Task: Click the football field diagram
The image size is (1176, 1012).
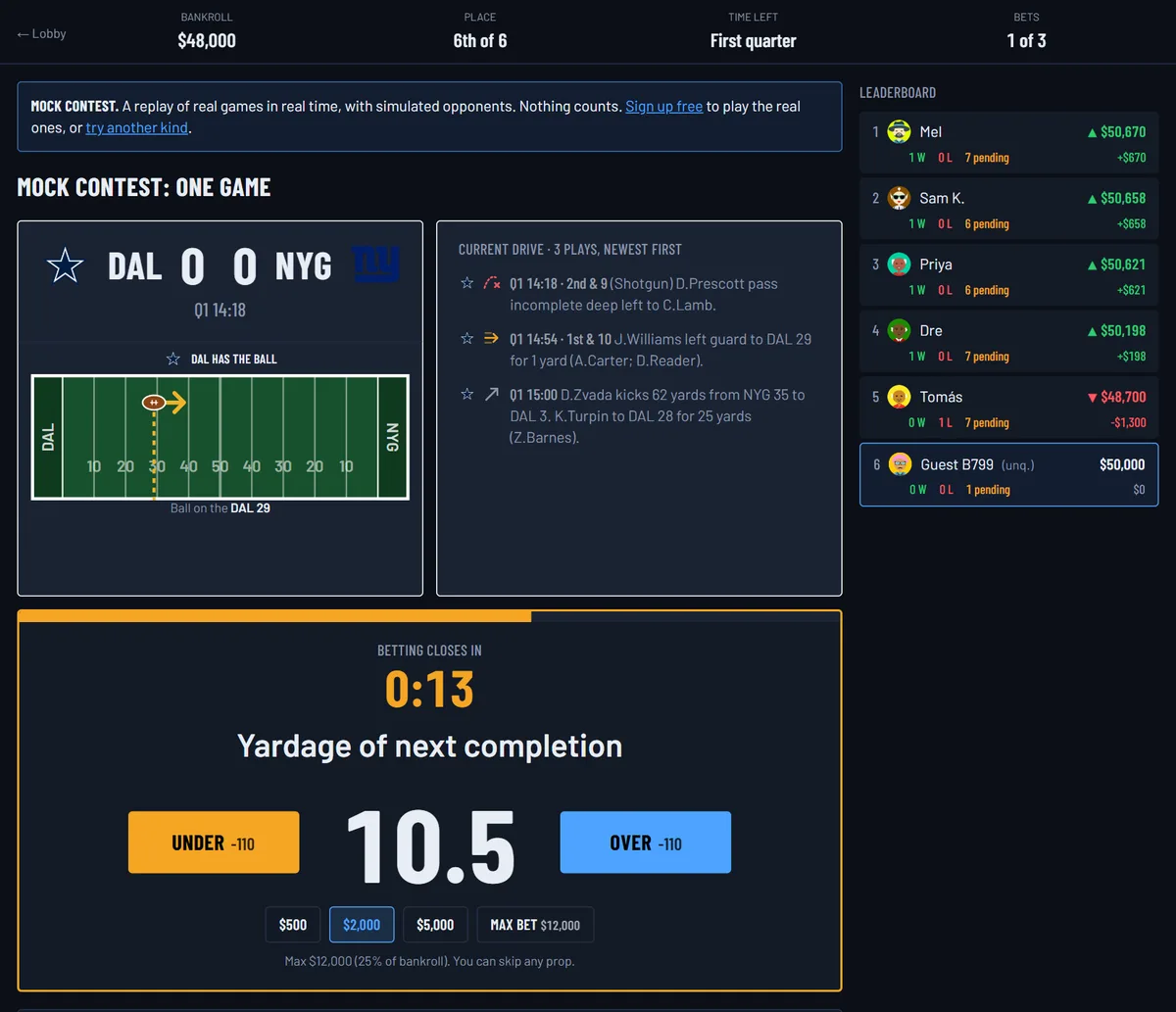Action: [x=220, y=437]
